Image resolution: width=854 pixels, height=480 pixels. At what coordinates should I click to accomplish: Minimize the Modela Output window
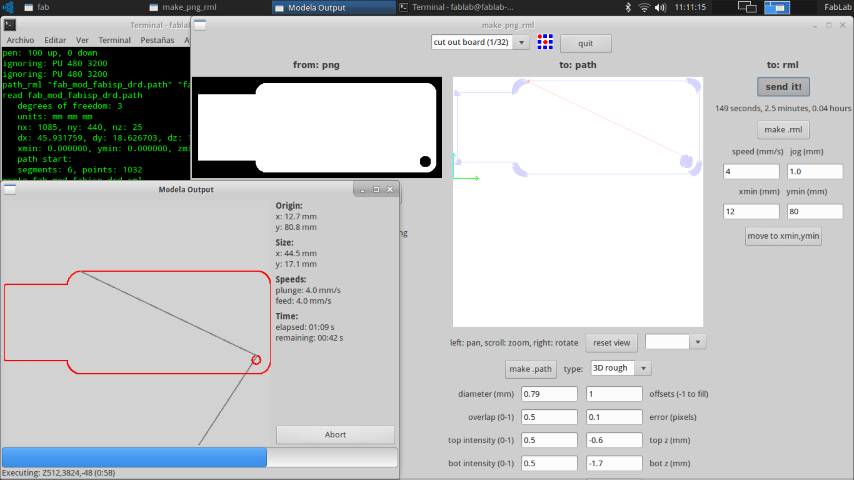pos(362,190)
